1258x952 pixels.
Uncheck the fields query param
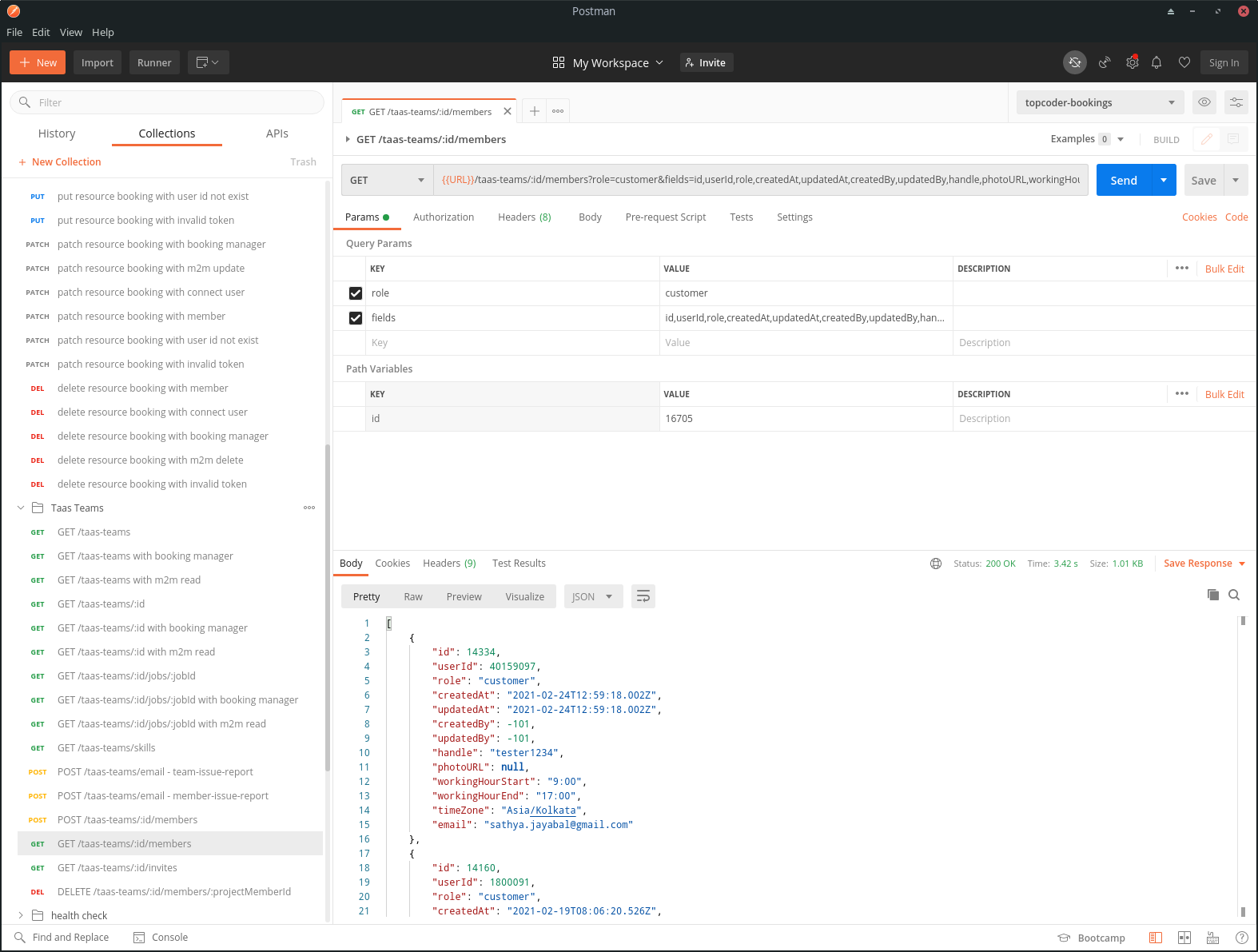tap(356, 318)
